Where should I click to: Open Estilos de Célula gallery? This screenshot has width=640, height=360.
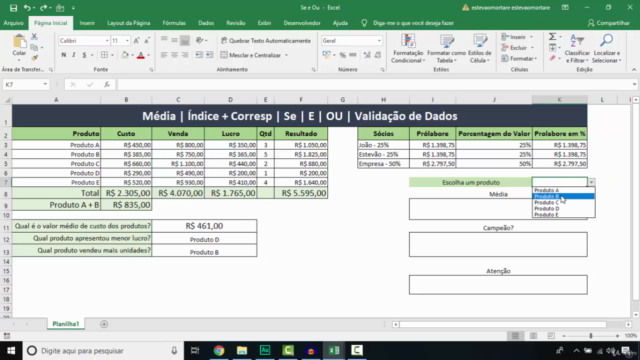tap(480, 49)
